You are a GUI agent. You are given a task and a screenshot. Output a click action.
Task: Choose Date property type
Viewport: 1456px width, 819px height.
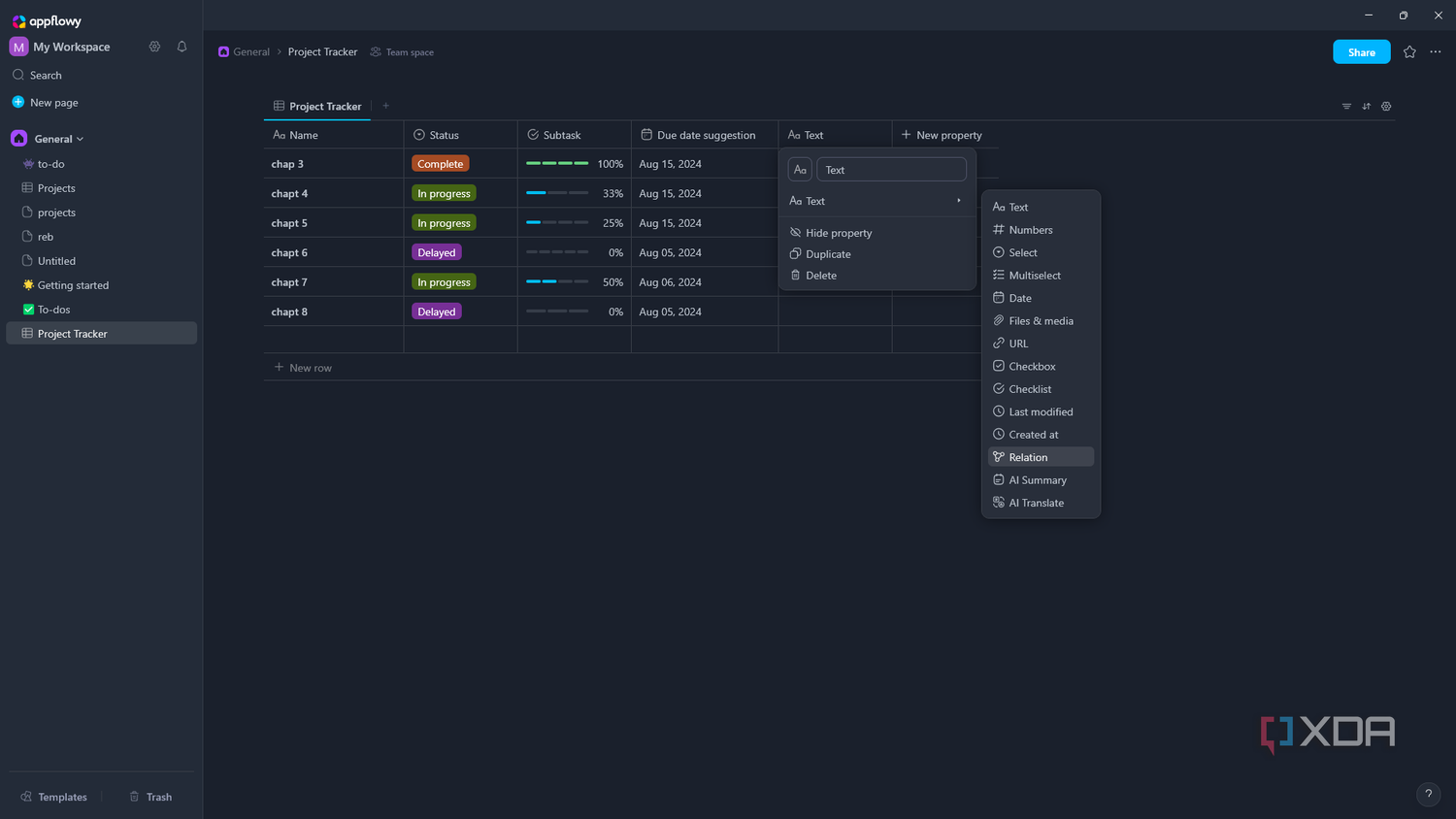click(1041, 298)
